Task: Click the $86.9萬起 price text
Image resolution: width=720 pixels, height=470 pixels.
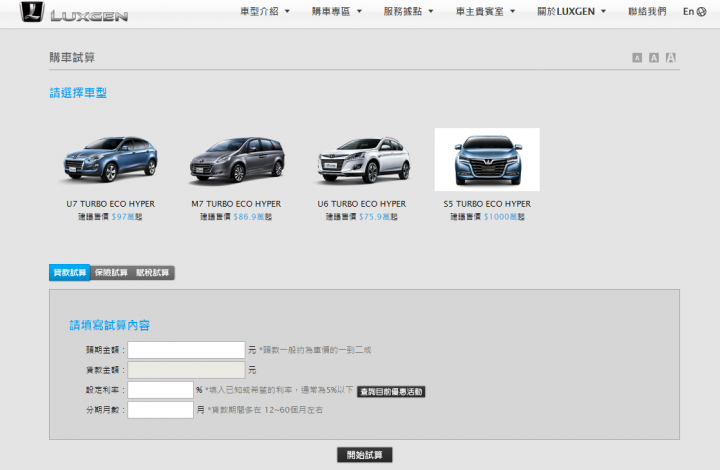Action: click(253, 217)
